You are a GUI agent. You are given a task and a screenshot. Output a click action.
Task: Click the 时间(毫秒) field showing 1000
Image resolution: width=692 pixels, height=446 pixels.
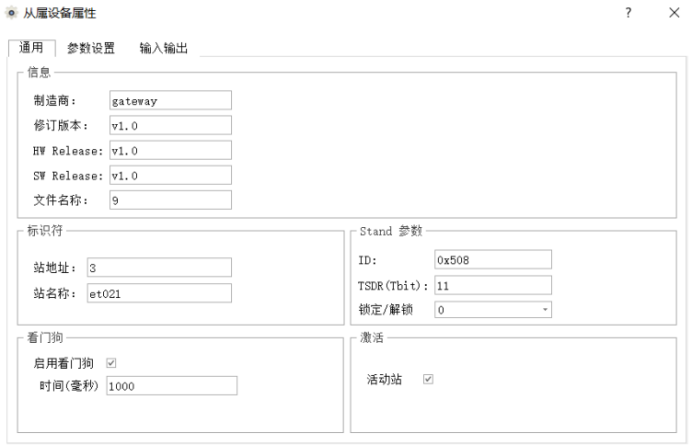click(172, 386)
